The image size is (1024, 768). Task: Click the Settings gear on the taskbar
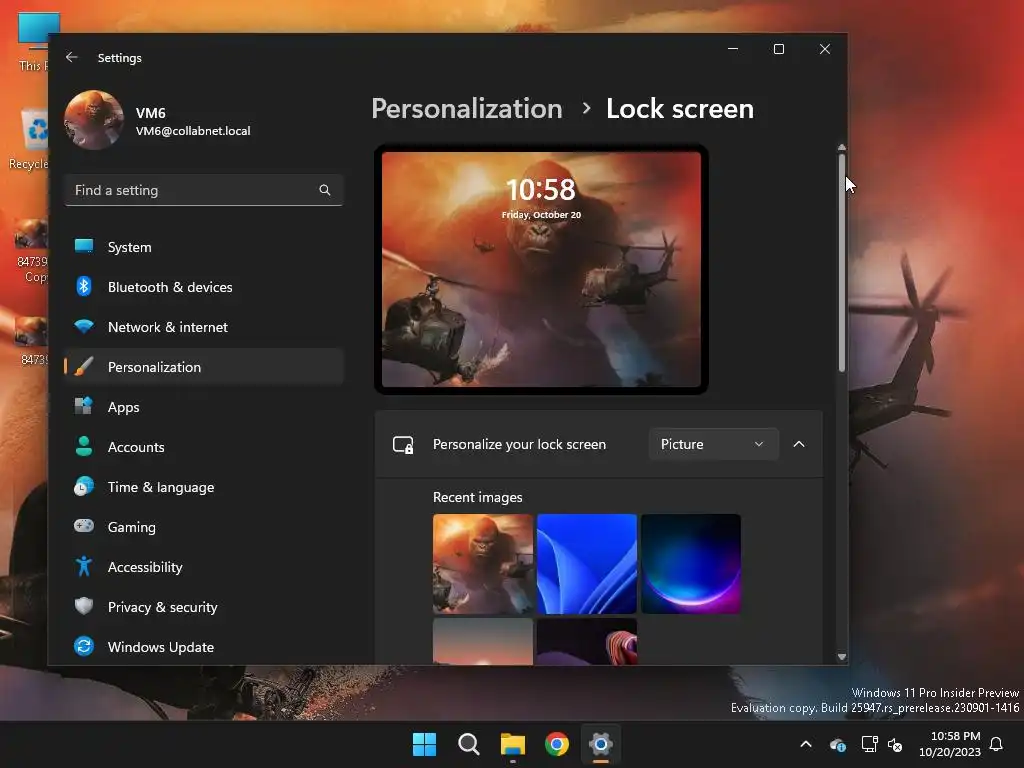coord(601,744)
